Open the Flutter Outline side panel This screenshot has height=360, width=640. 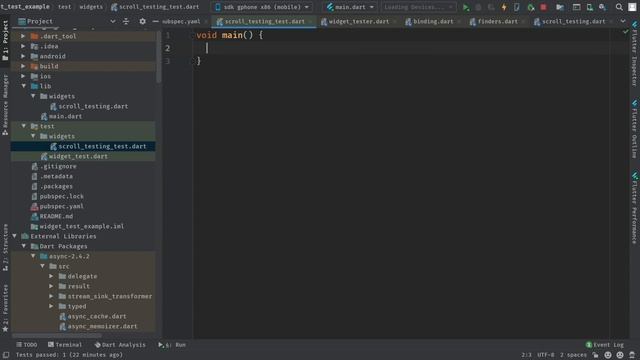pos(635,129)
